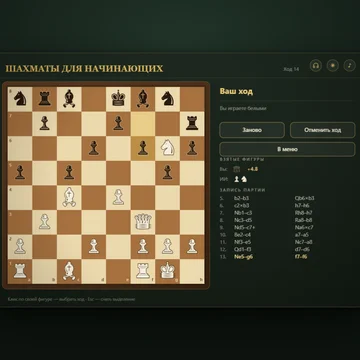Click the headphones sound icon

point(316,65)
